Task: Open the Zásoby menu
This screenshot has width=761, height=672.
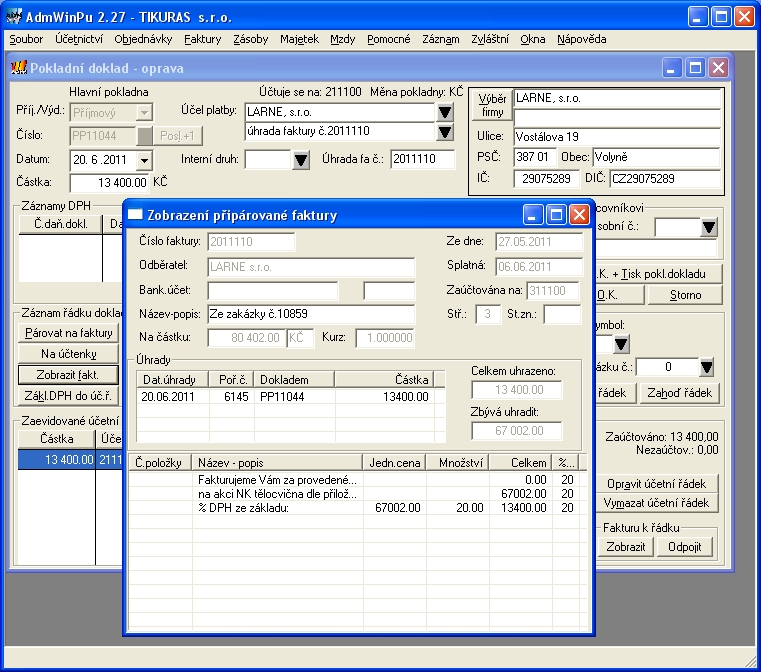Action: tap(250, 39)
